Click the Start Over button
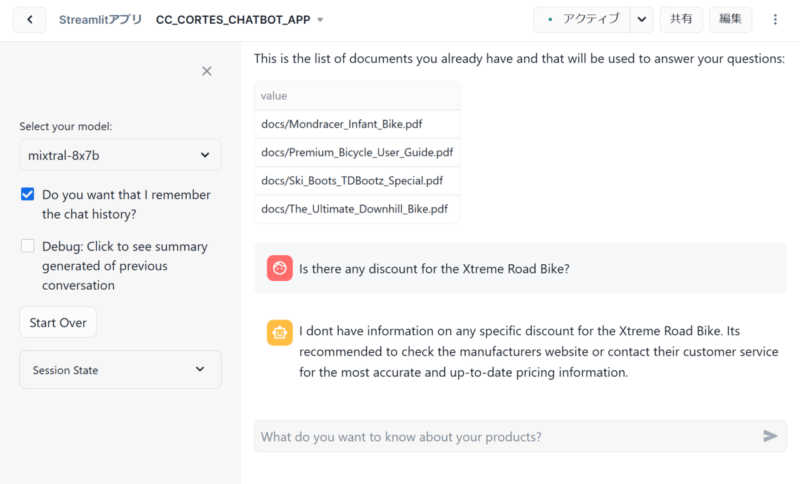The width and height of the screenshot is (800, 484). coord(58,322)
